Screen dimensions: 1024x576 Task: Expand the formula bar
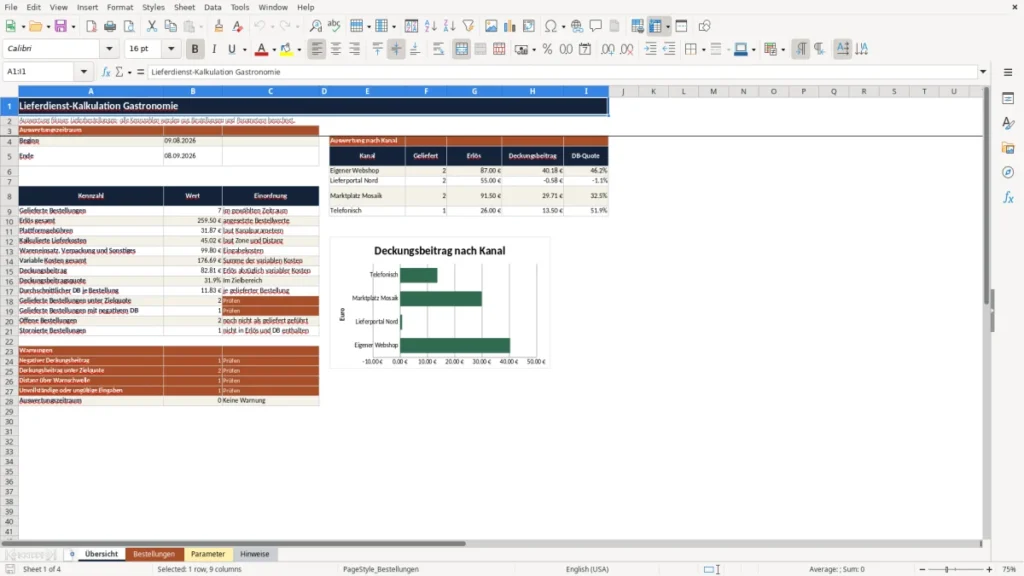pos(983,72)
